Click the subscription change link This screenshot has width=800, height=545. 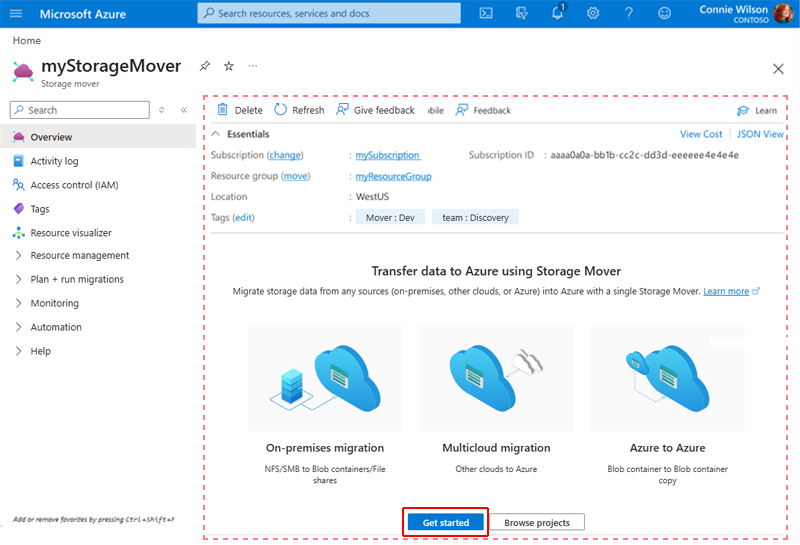point(285,155)
